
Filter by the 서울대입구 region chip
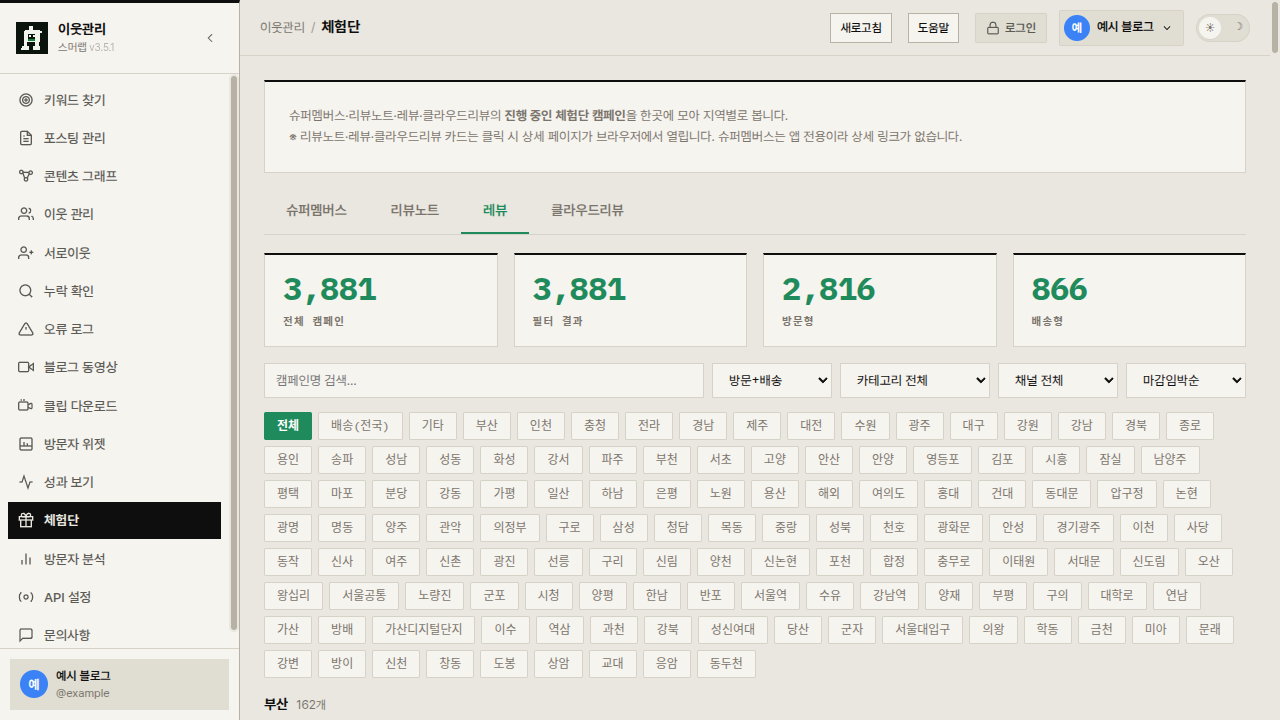pos(923,630)
